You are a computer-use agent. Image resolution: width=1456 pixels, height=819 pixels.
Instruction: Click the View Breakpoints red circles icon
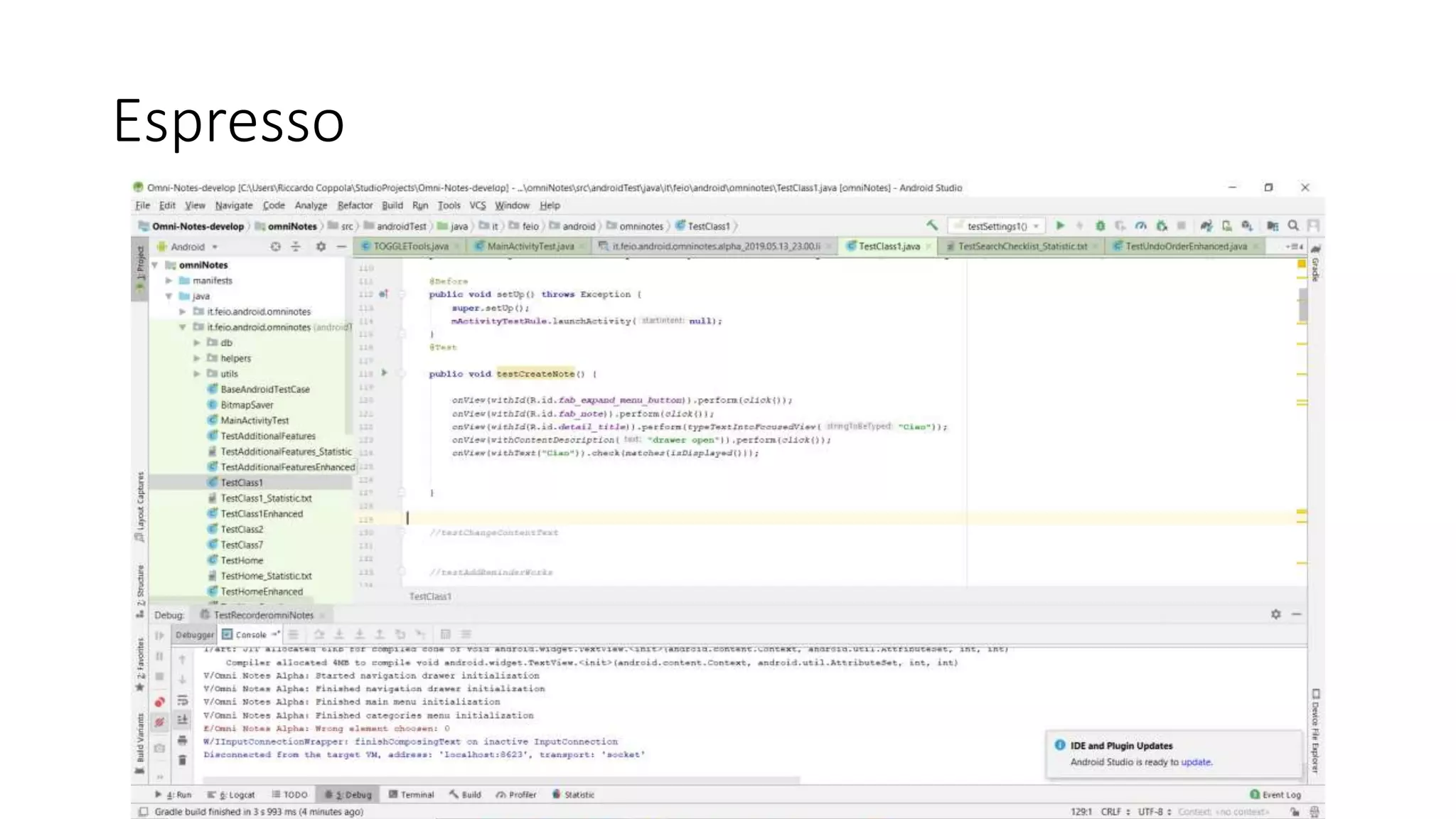tap(160, 702)
